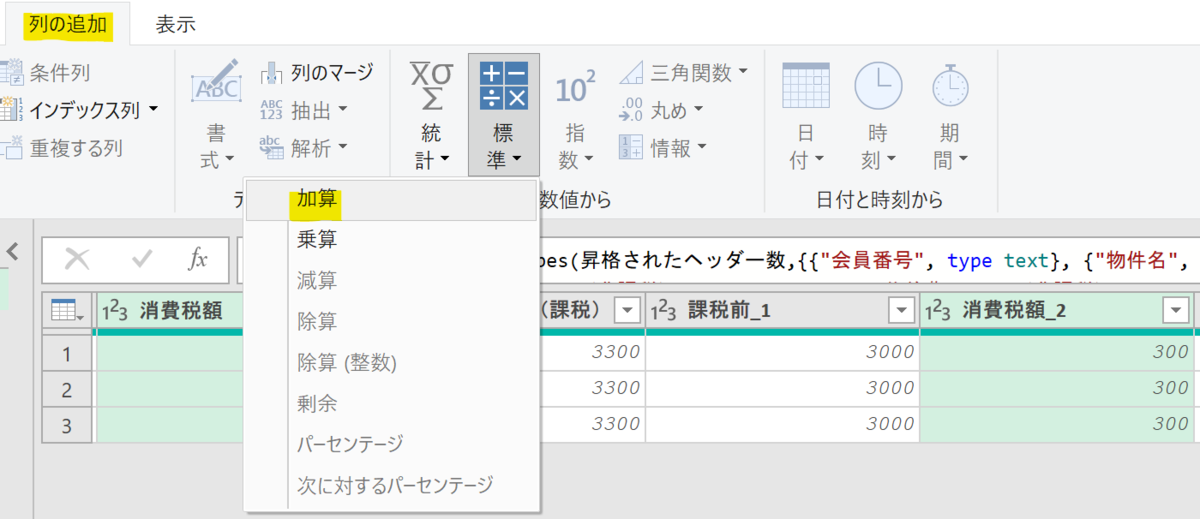The height and width of the screenshot is (519, 1200).
Task: Open インデックス列 dropdown arrow
Action: click(154, 108)
